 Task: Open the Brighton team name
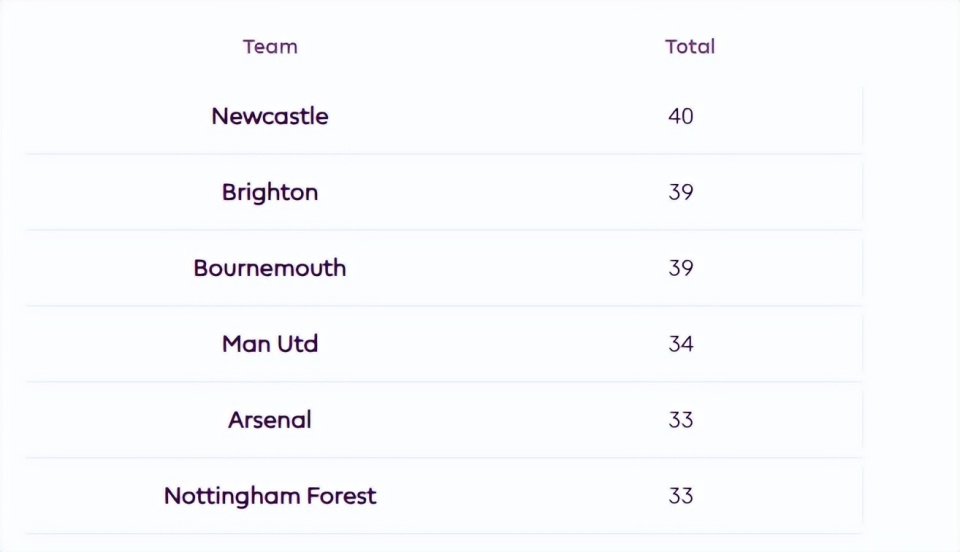(x=270, y=192)
